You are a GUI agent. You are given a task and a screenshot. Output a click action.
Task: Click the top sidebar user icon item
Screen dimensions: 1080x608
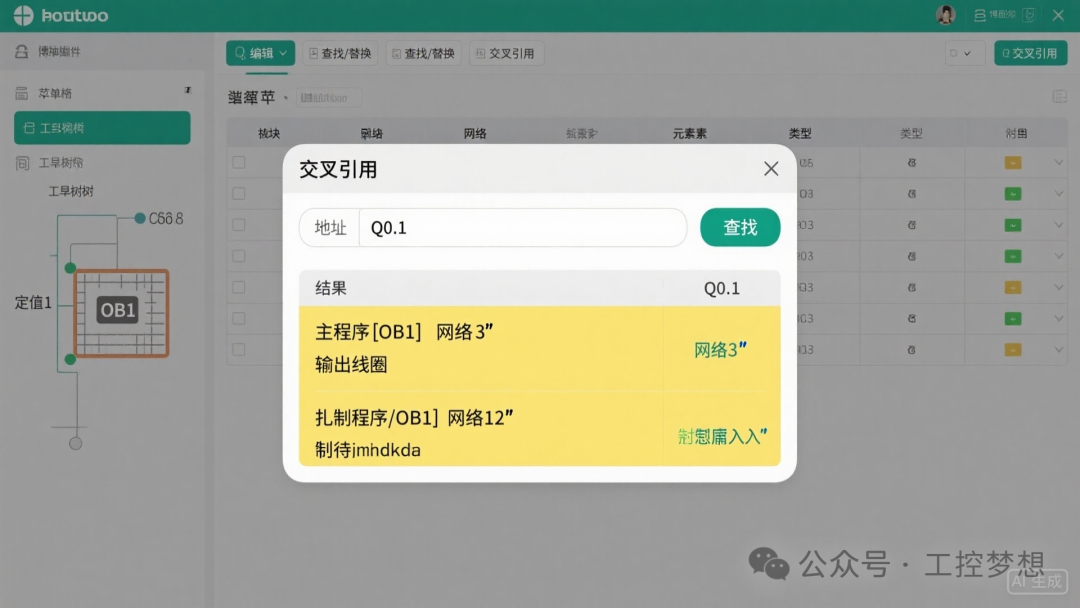[22, 52]
